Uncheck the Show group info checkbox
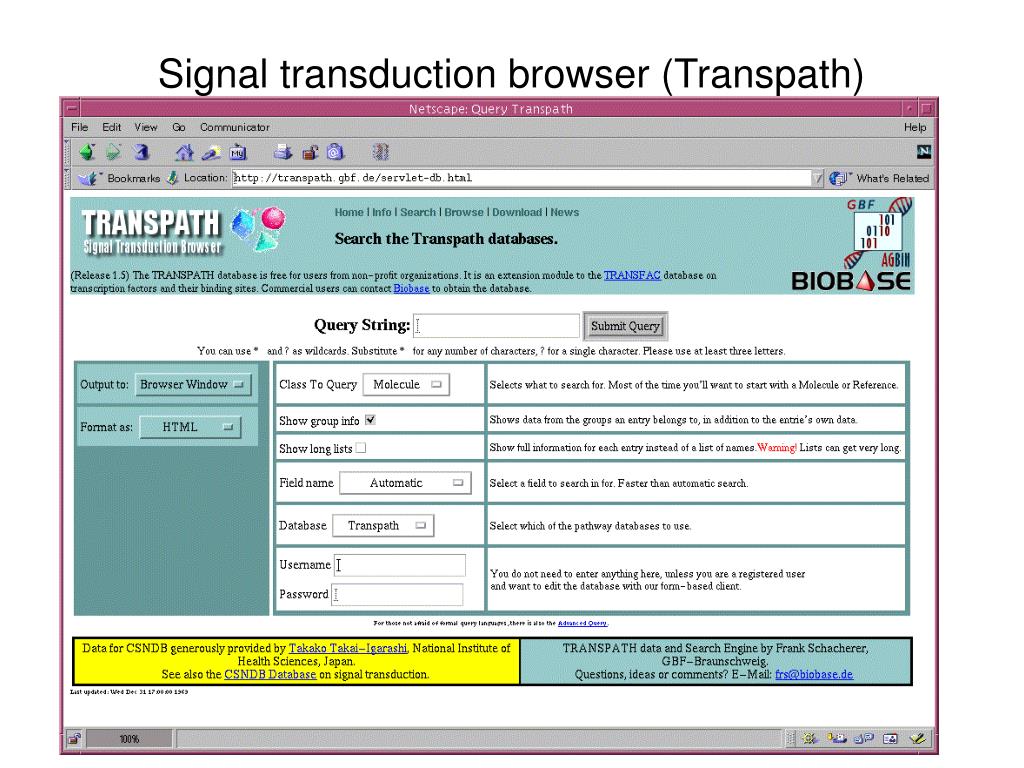 pyautogui.click(x=370, y=420)
